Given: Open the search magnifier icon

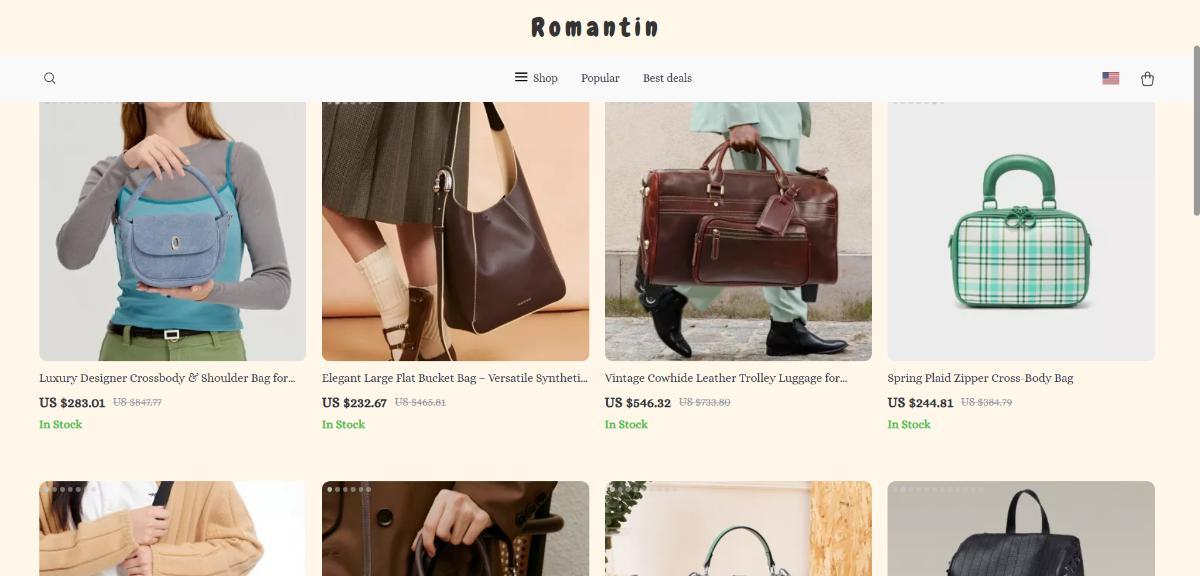Looking at the screenshot, I should click(x=50, y=78).
